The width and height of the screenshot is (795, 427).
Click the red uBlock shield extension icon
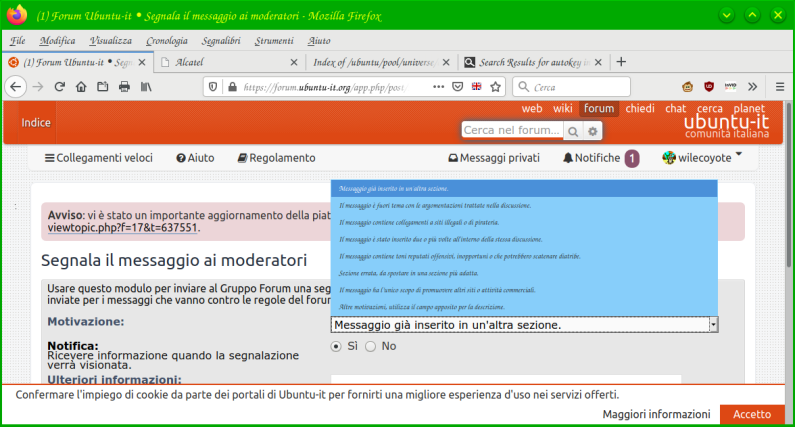pyautogui.click(x=709, y=87)
